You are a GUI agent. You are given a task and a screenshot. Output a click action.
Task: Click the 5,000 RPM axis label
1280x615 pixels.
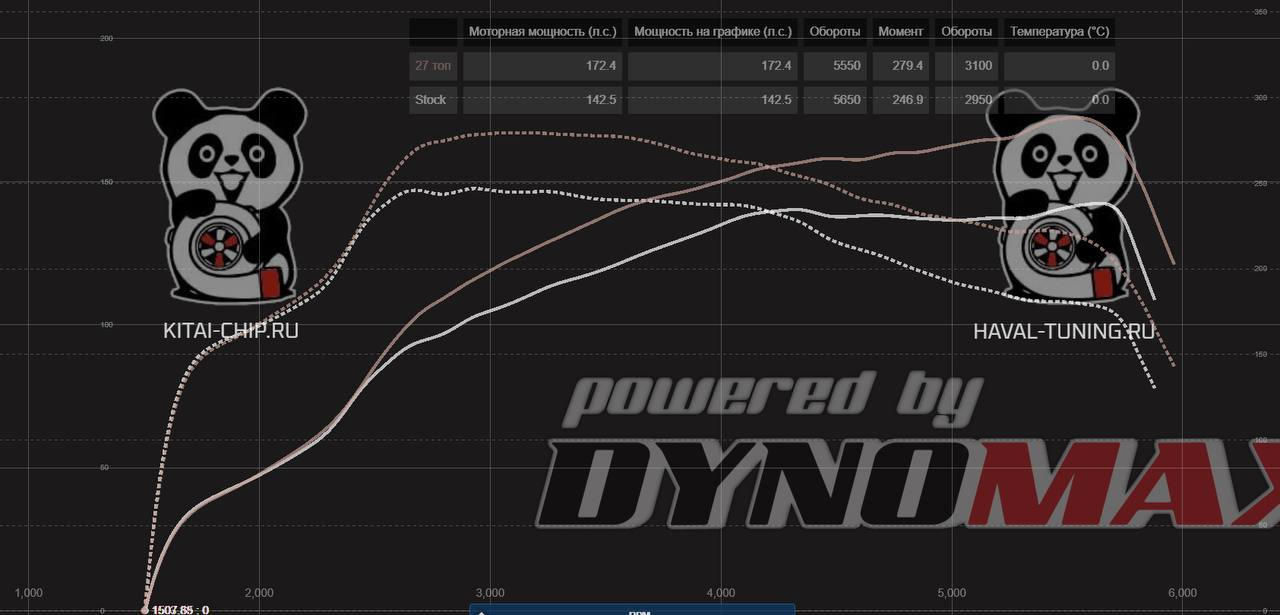pyautogui.click(x=952, y=592)
